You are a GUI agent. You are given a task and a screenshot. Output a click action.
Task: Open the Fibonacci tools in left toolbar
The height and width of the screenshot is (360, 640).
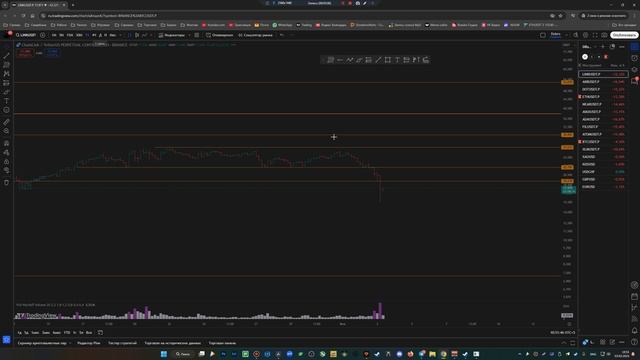click(7, 65)
